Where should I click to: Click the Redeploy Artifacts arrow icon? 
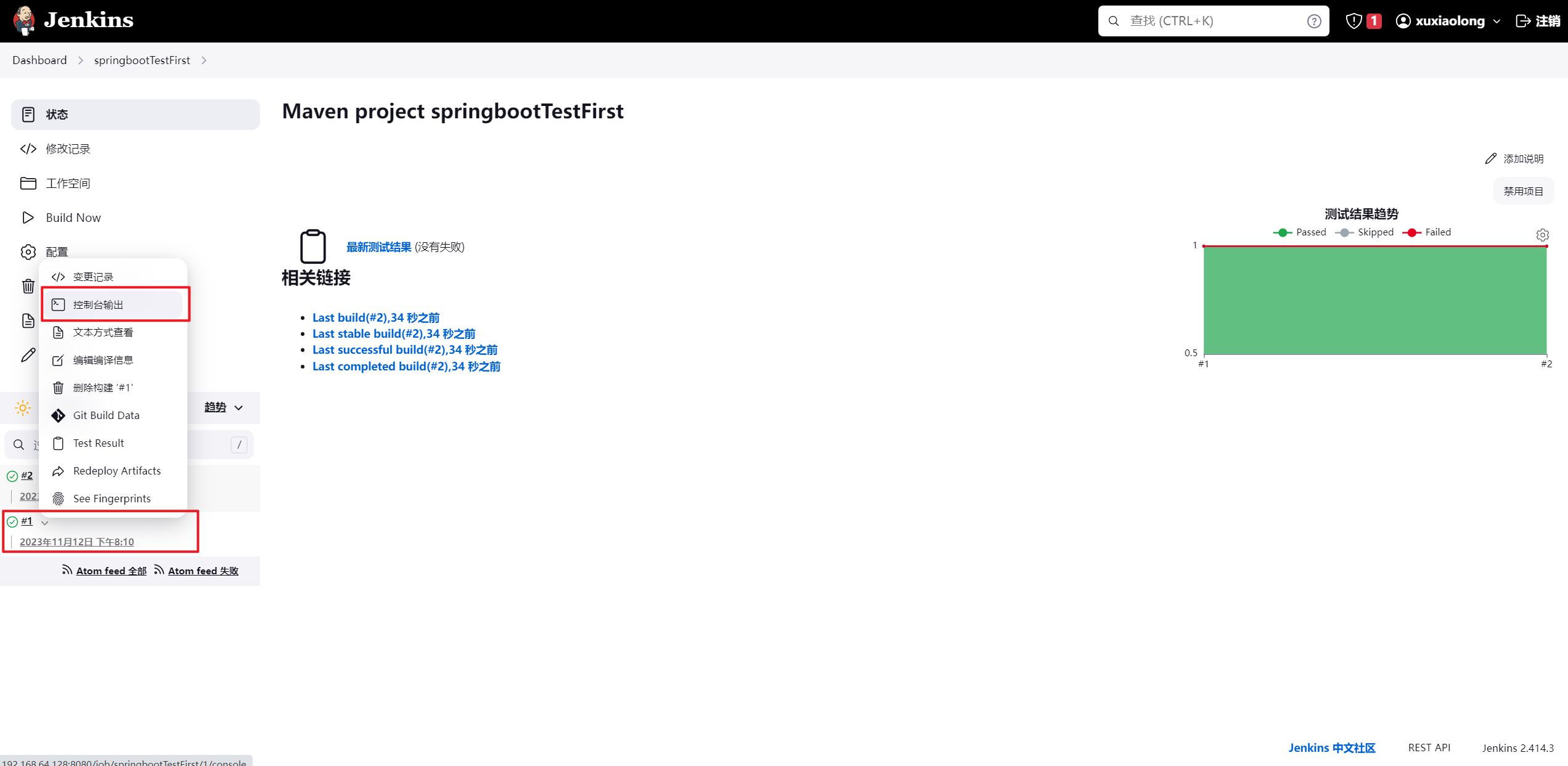[x=58, y=471]
